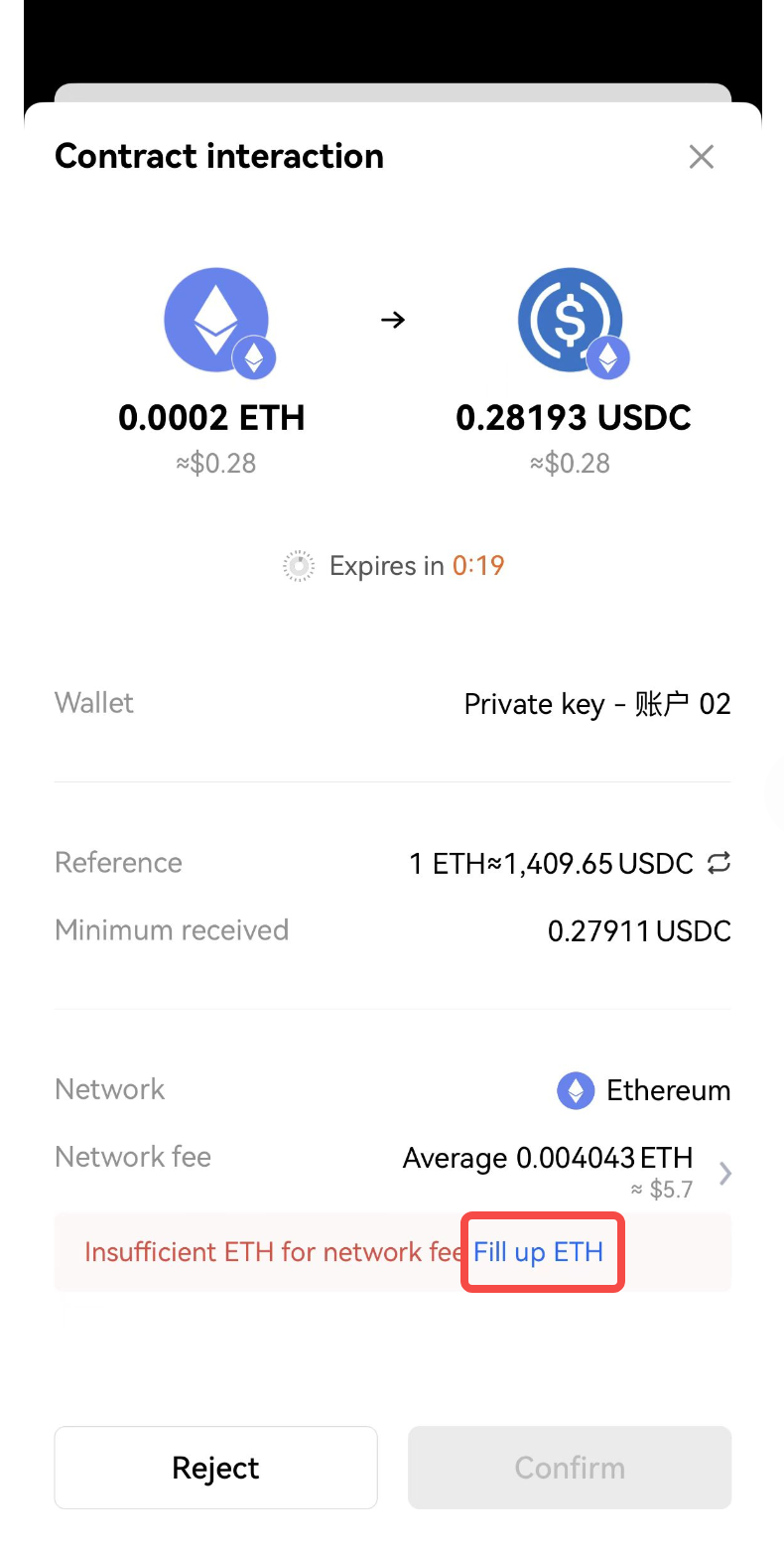Tap the expiry countdown spinner icon
Screen dimensions: 784x1553
coord(299,566)
